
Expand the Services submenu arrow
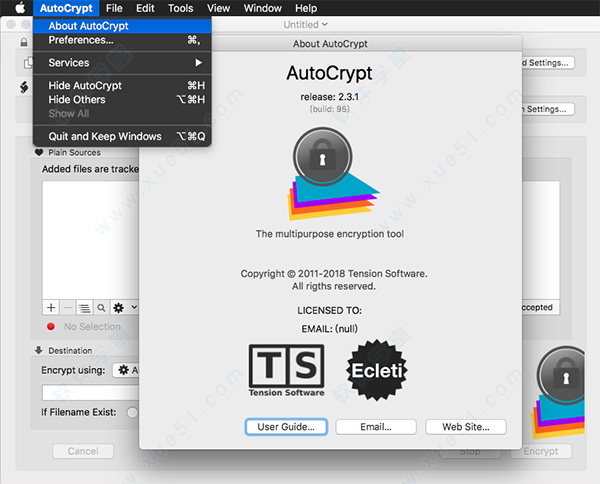[198, 62]
